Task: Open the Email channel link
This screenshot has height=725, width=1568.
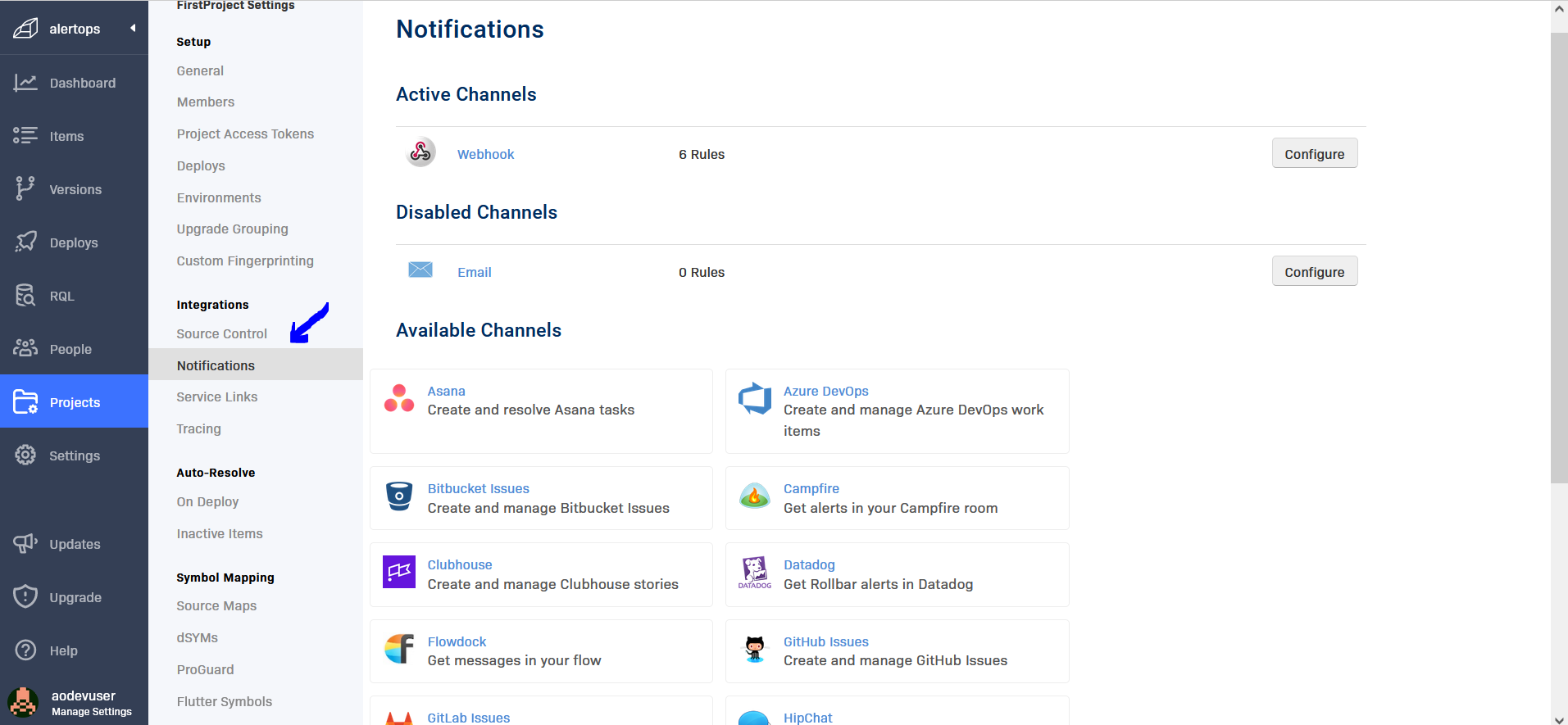Action: (x=474, y=272)
